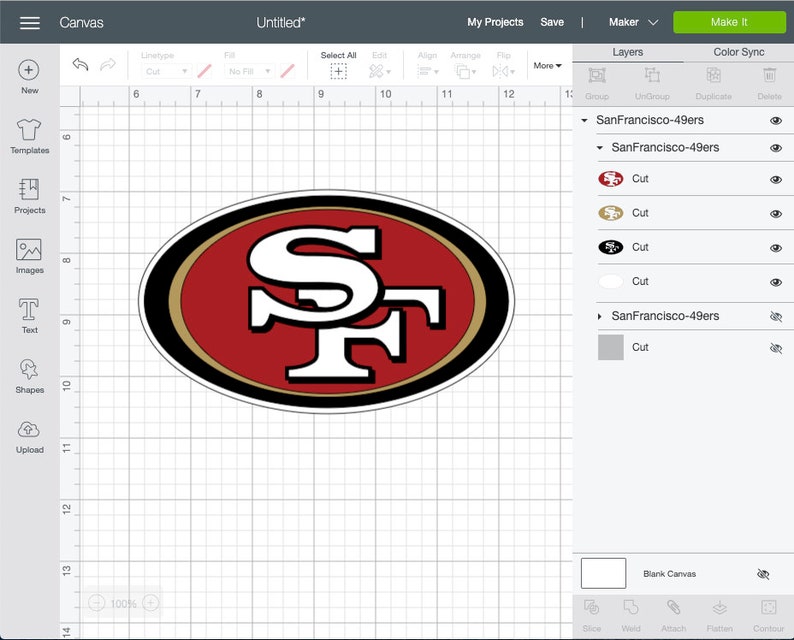794x640 pixels.
Task: Use the Weld tool
Action: [x=631, y=616]
